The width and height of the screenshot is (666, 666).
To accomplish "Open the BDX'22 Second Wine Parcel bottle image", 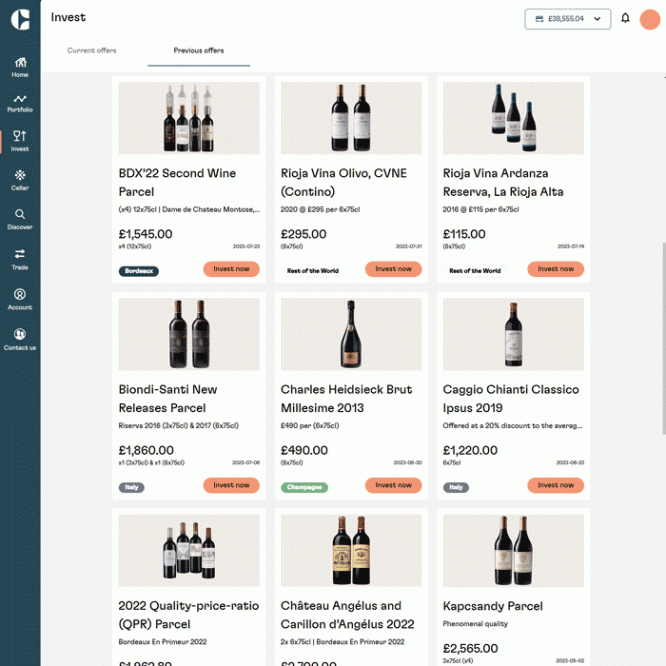I will point(189,118).
